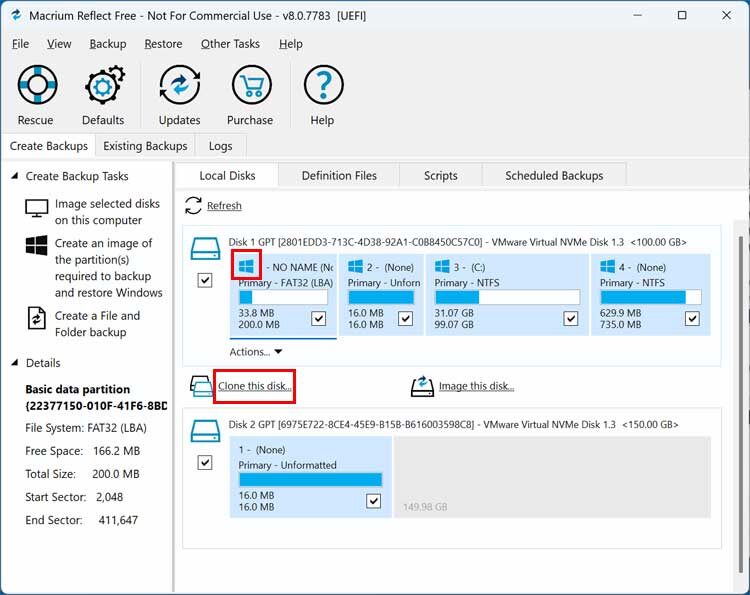
Task: Open the View menu
Action: point(59,44)
